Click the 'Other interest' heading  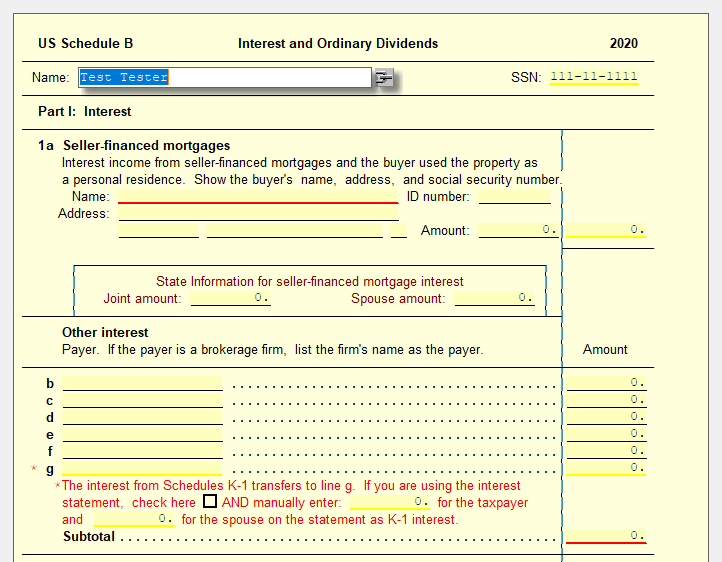tap(105, 332)
